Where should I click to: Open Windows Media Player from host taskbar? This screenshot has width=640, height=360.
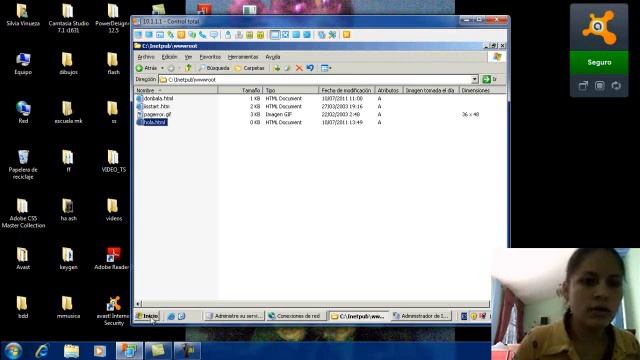(100, 351)
